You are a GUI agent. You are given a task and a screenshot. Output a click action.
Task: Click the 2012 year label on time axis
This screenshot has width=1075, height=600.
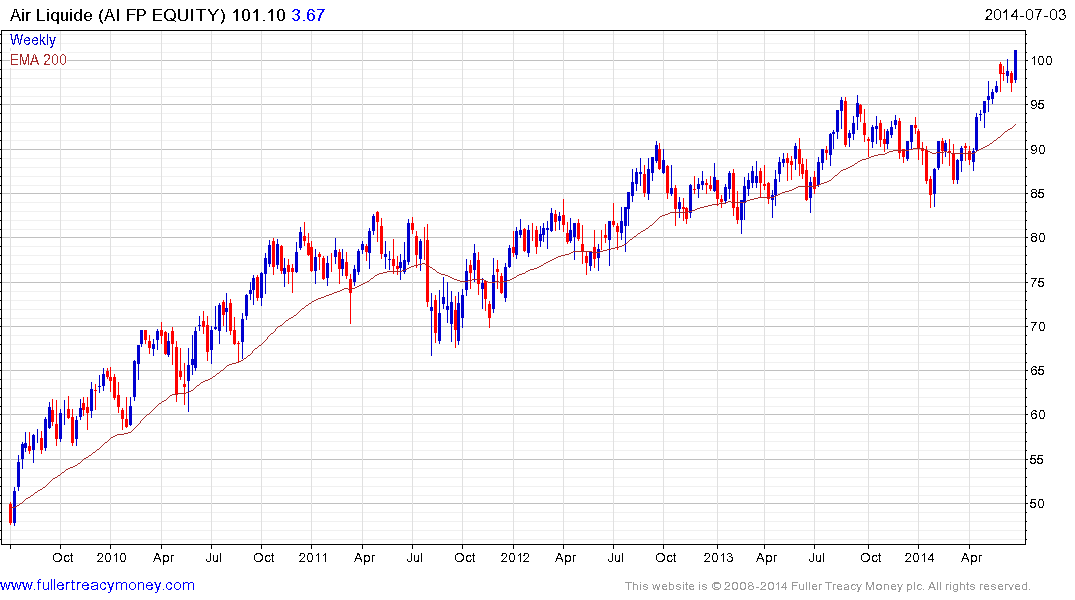(515, 557)
